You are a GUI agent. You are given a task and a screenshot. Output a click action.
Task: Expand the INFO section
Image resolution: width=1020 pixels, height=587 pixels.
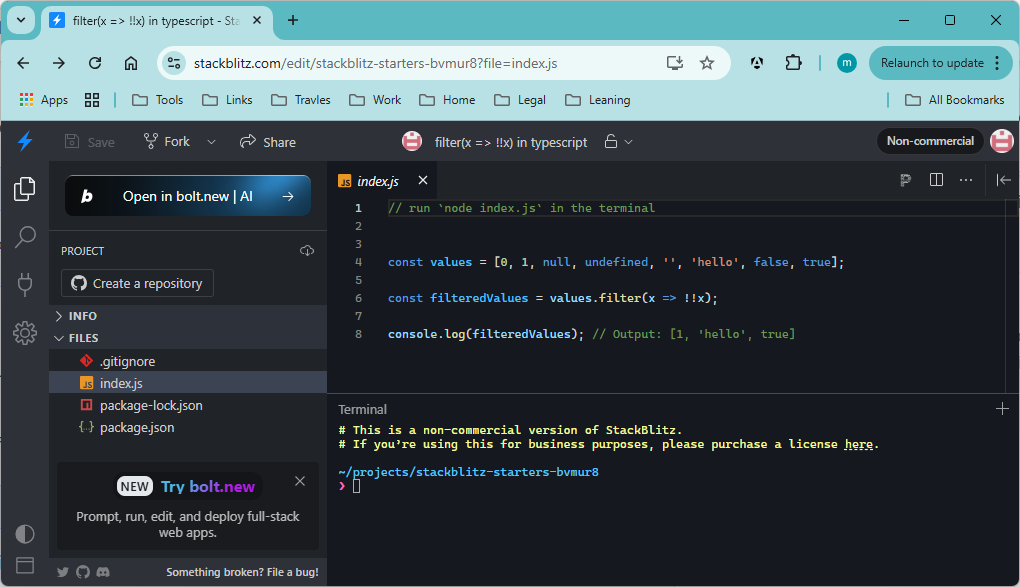click(82, 316)
